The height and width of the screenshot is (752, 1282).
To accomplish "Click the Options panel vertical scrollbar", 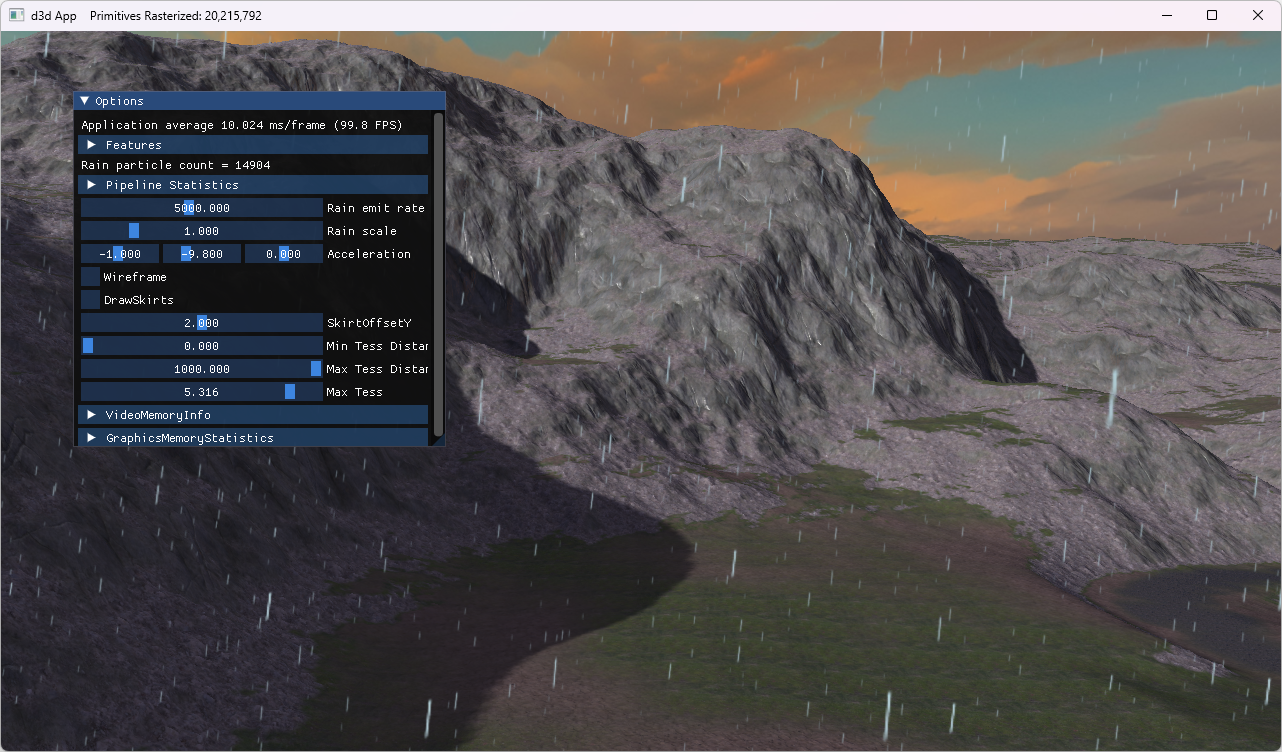I will (x=438, y=270).
